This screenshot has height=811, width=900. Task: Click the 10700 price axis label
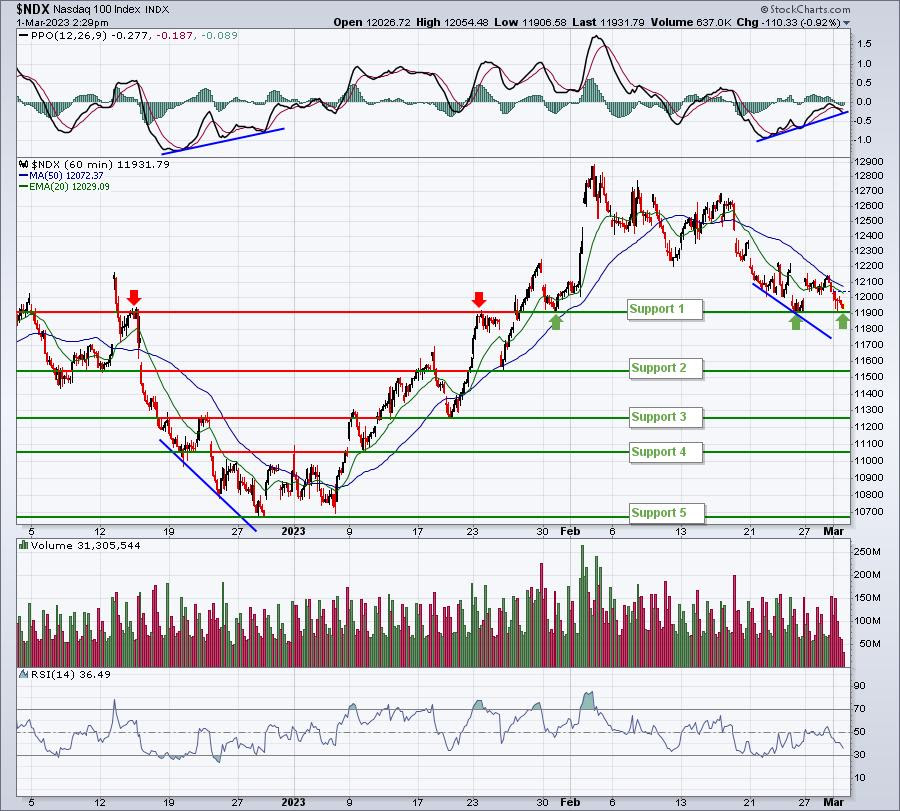(x=867, y=511)
